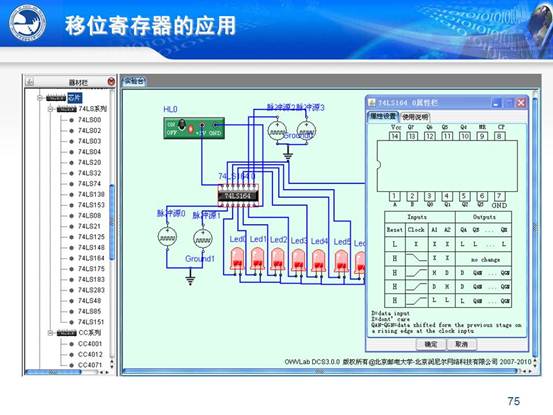Click the 脉冲源3 pulse source component
Screen dimensions: 553x415
[306, 131]
